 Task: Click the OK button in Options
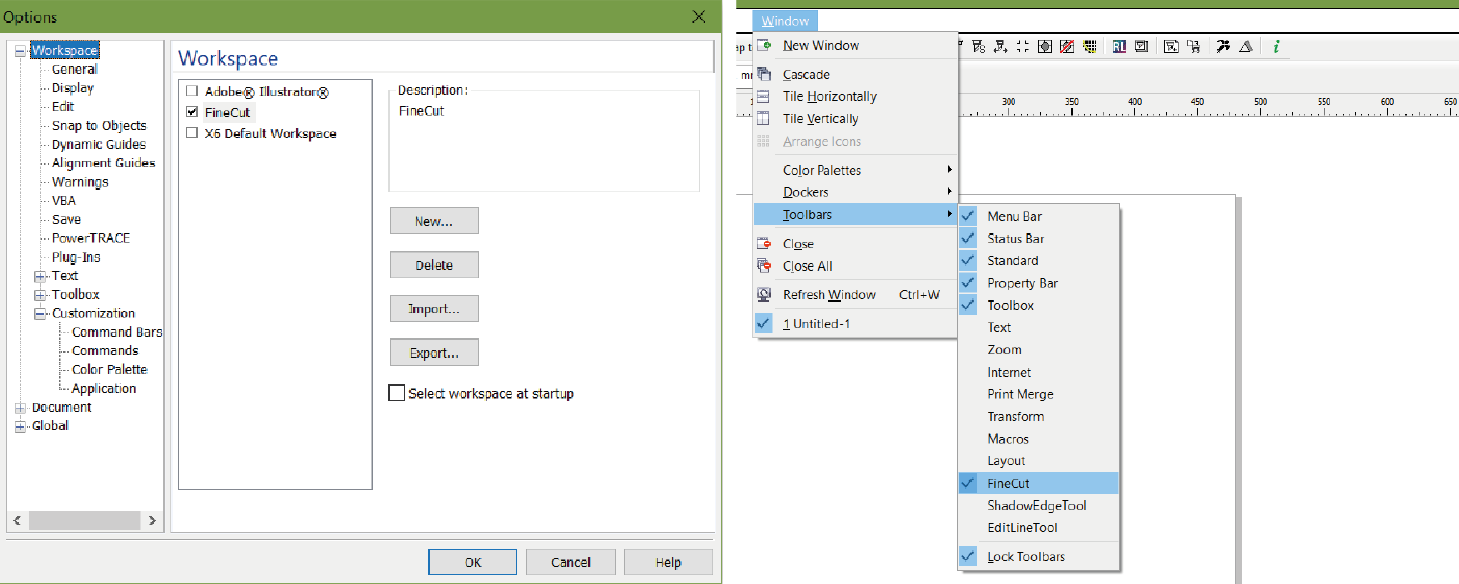473,562
